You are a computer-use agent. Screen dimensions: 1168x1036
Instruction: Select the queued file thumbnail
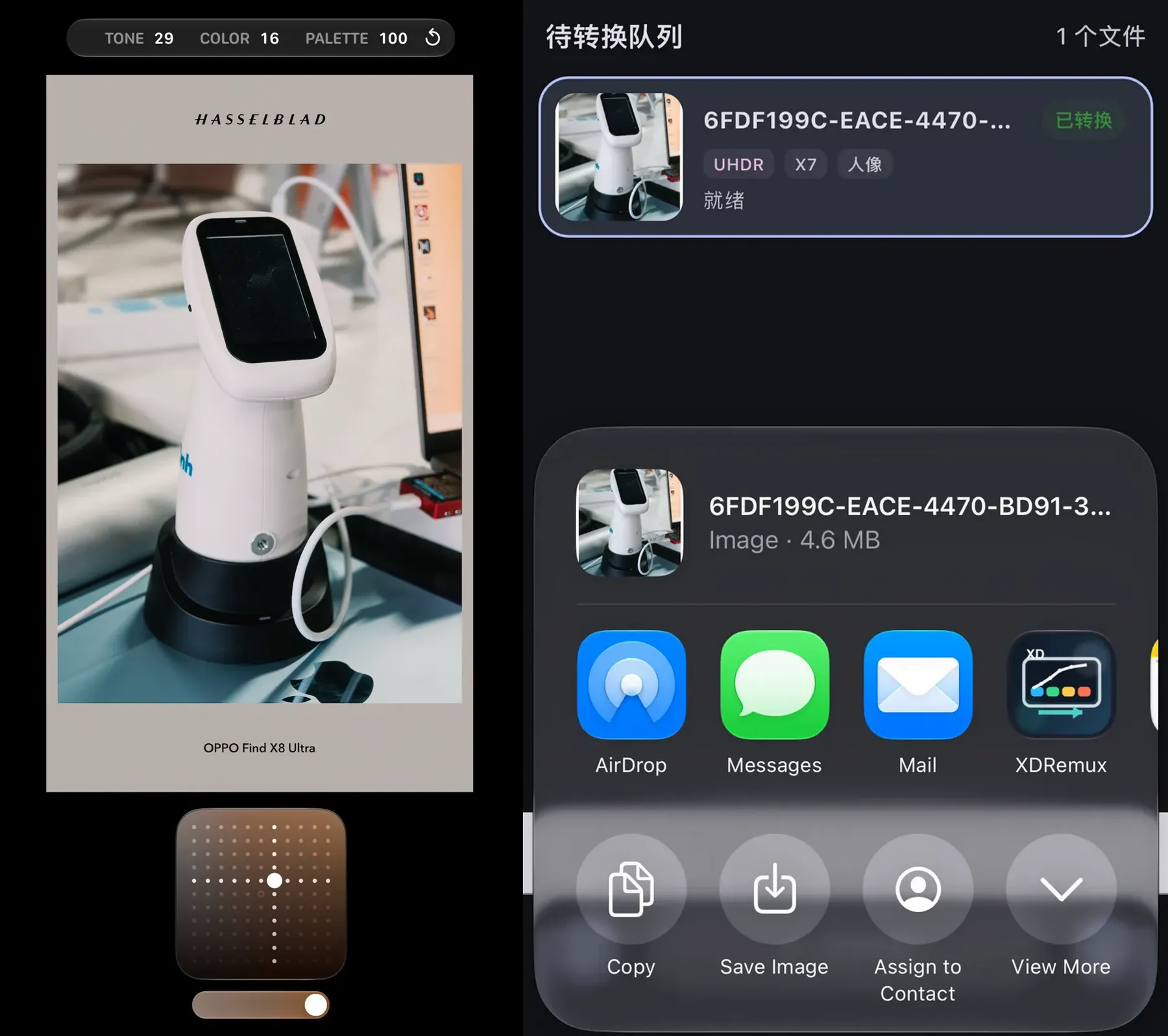point(619,156)
